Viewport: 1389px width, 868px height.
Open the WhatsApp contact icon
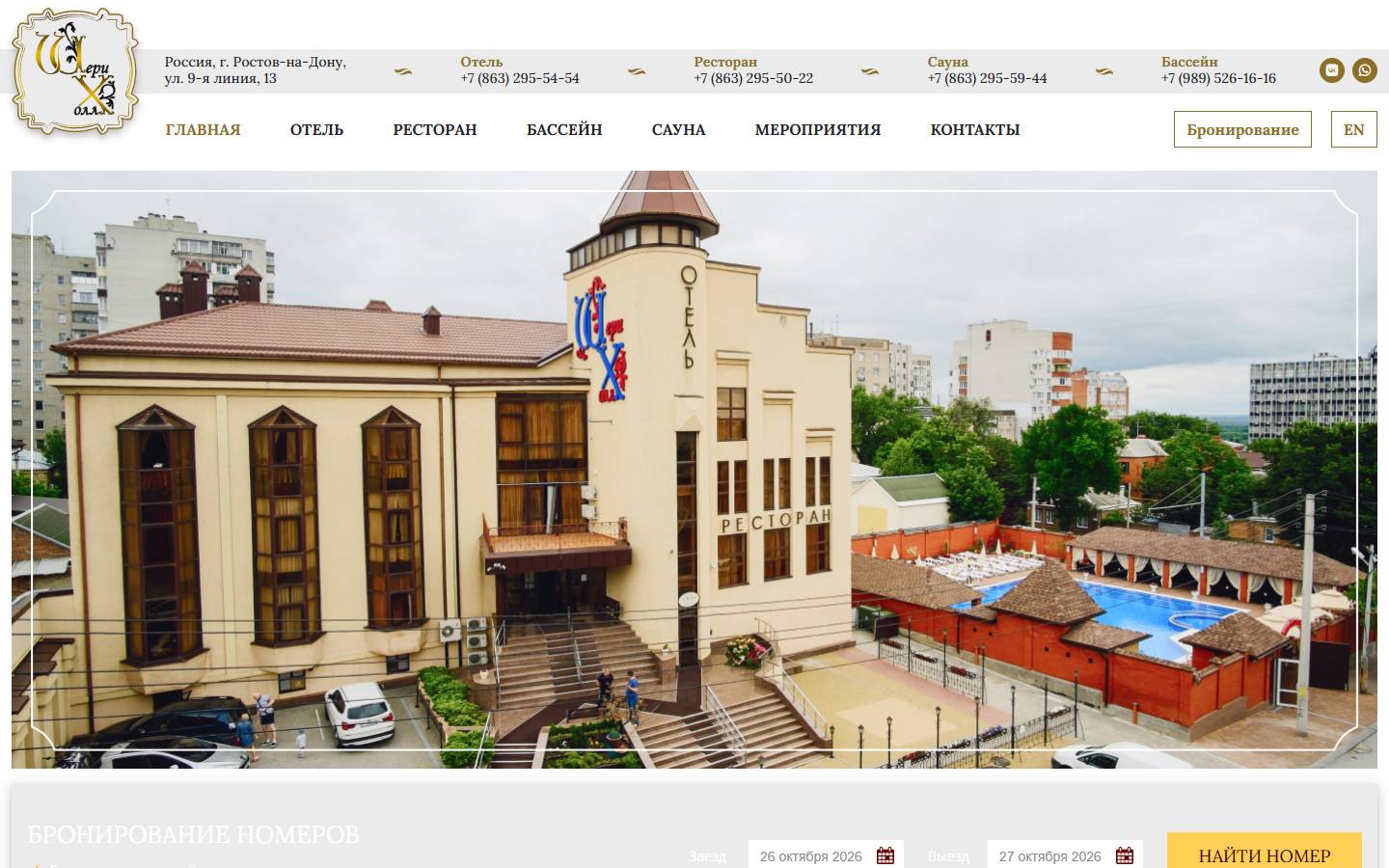pos(1364,70)
